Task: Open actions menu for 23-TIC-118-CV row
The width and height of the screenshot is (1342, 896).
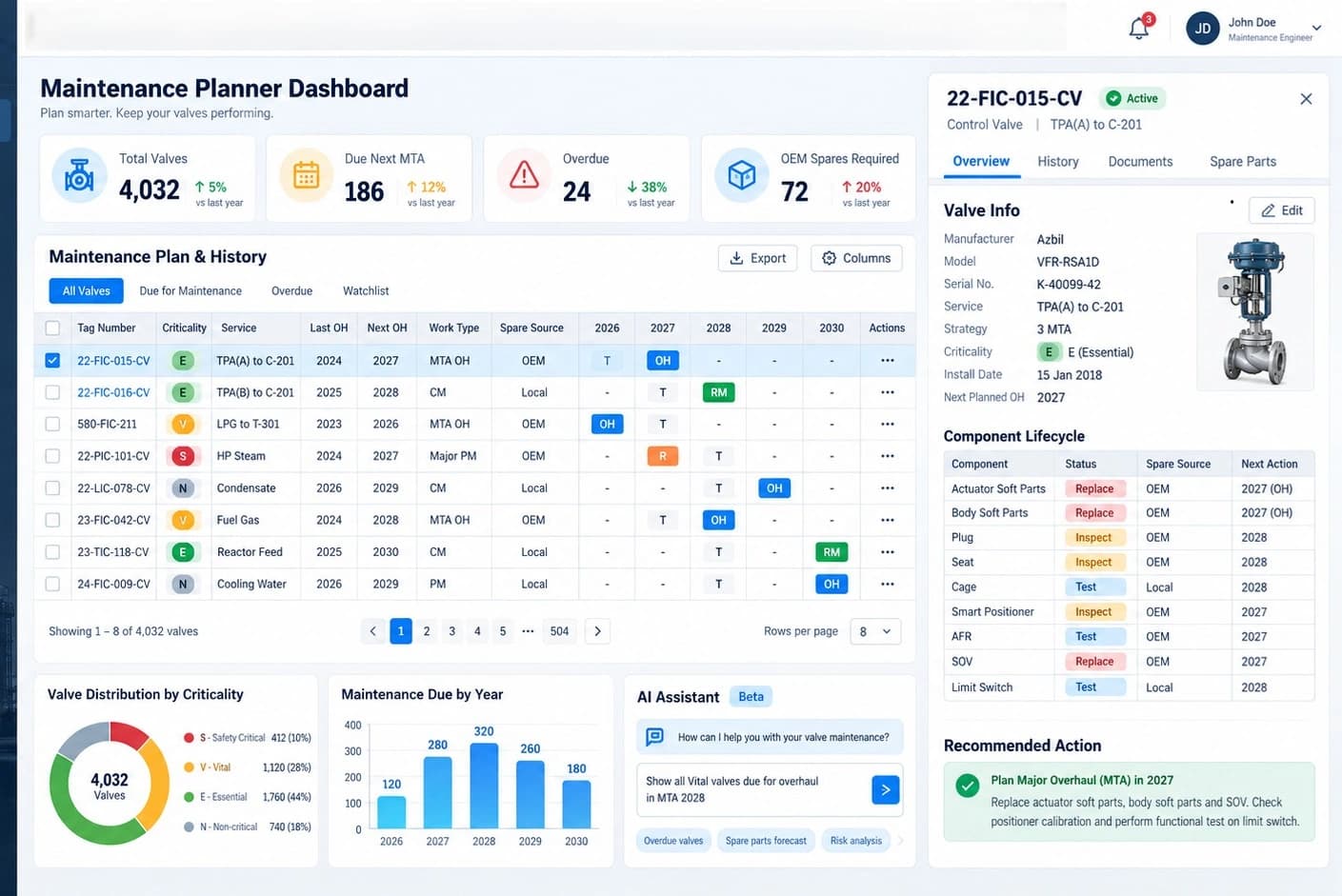Action: (888, 551)
